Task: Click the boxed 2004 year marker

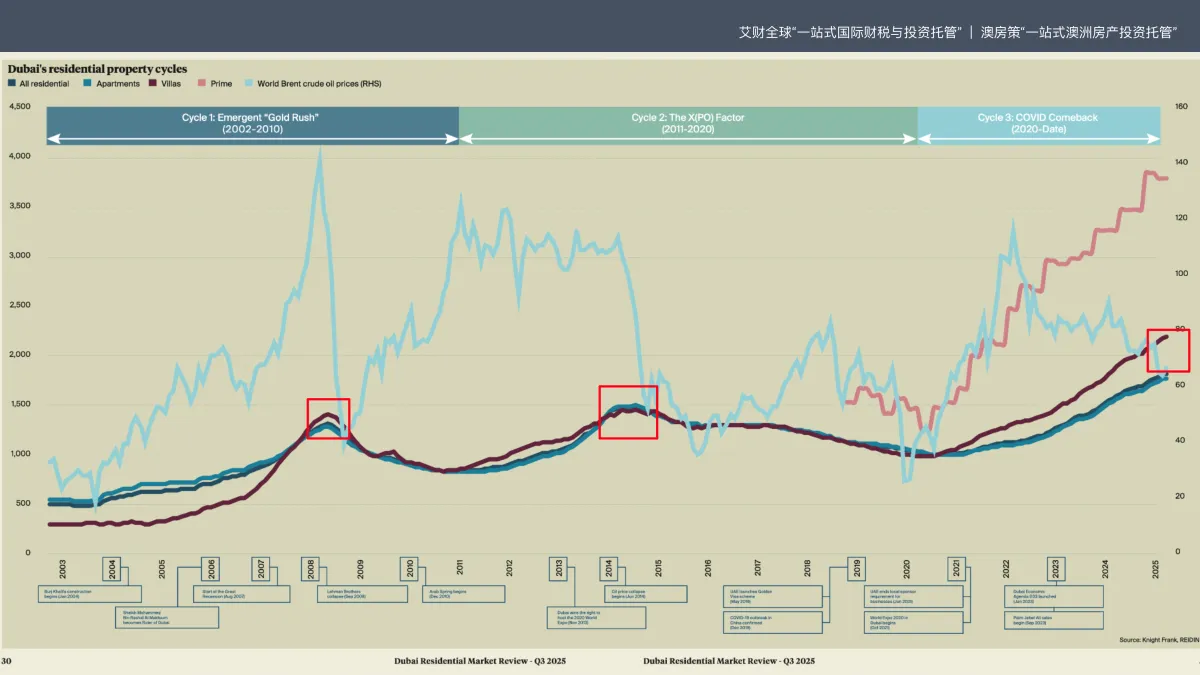Action: coord(112,569)
